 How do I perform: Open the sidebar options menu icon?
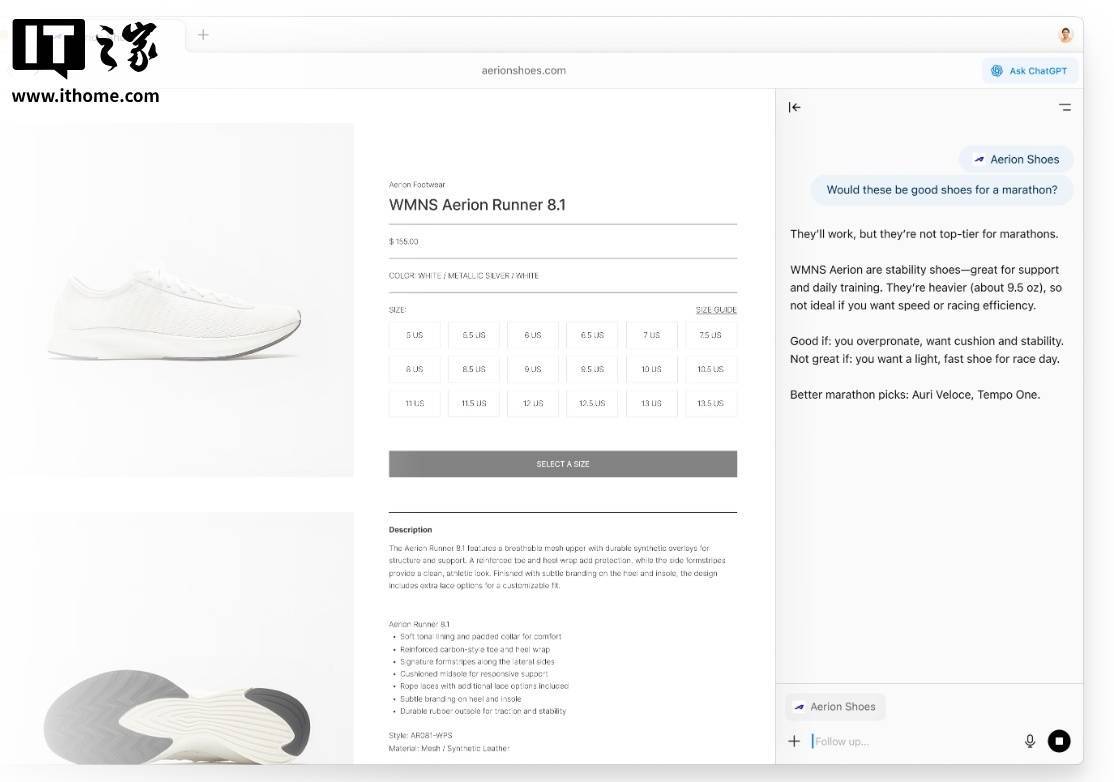(1065, 107)
